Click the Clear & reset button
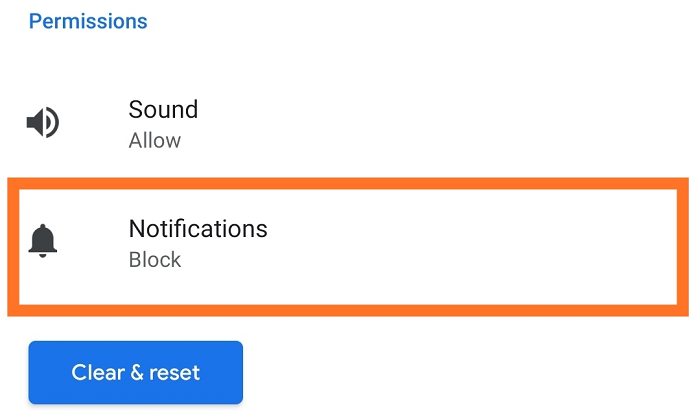This screenshot has height=414, width=700. click(x=136, y=372)
